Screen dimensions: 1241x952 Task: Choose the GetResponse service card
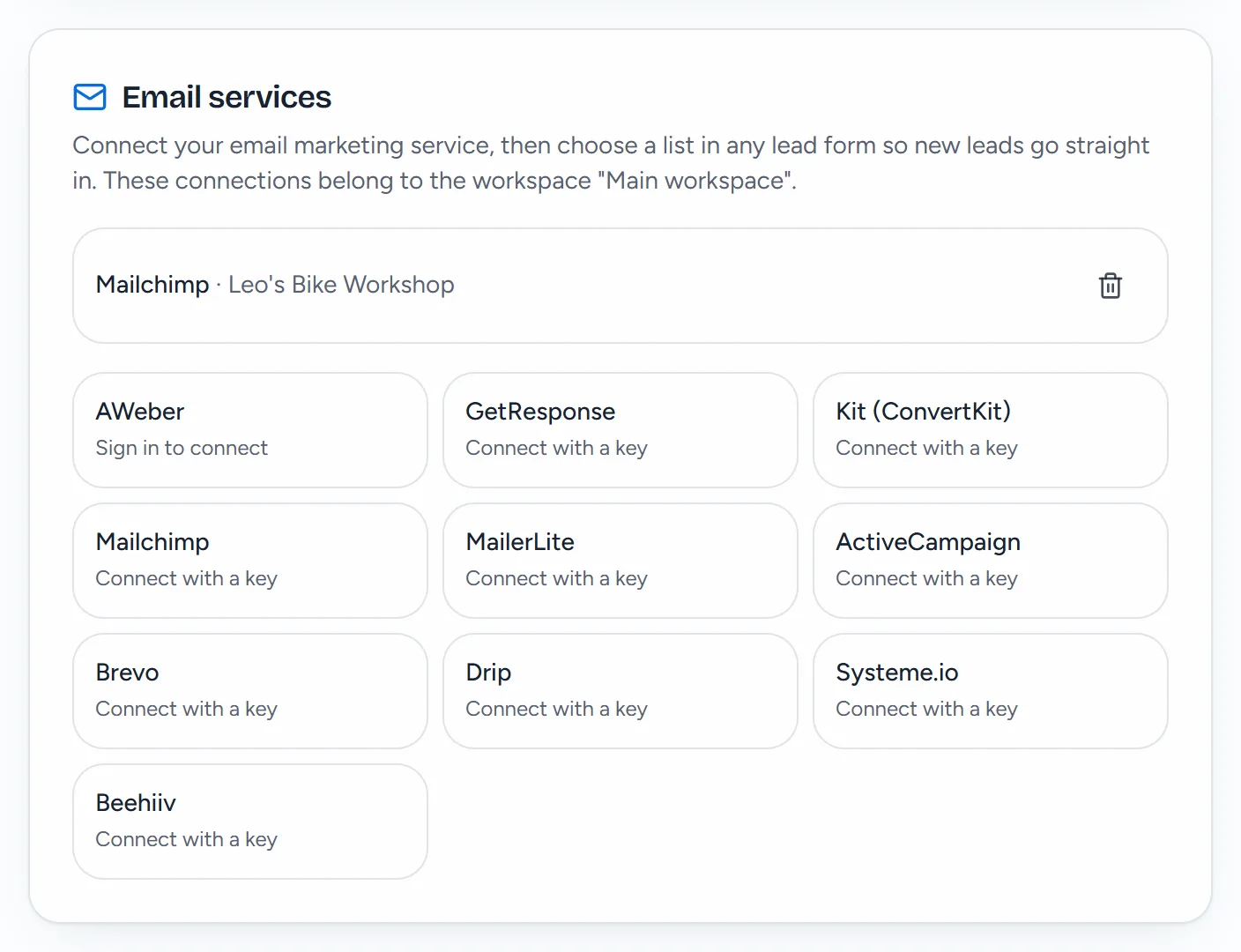620,430
